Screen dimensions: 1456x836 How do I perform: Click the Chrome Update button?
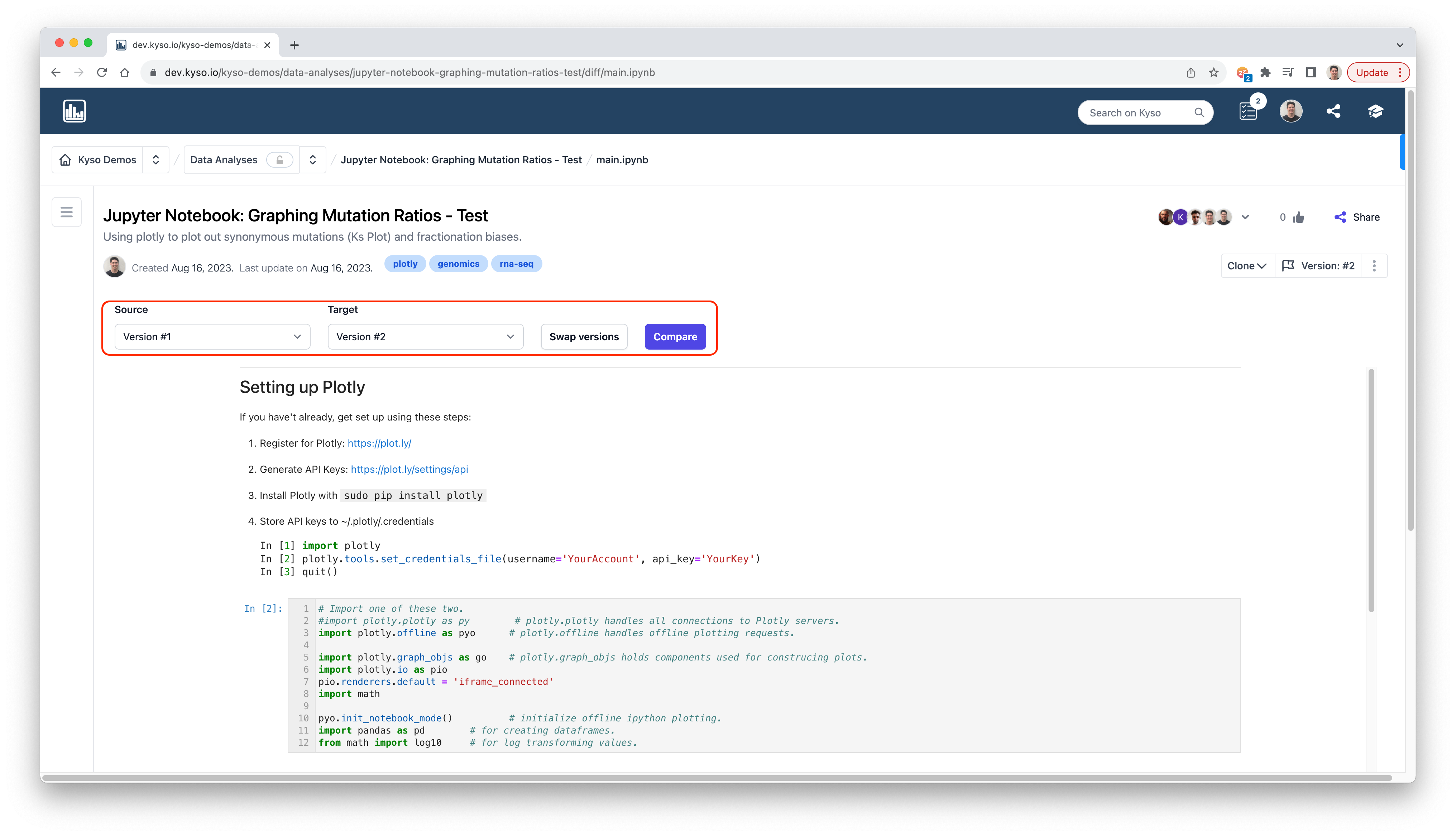[x=1377, y=72]
